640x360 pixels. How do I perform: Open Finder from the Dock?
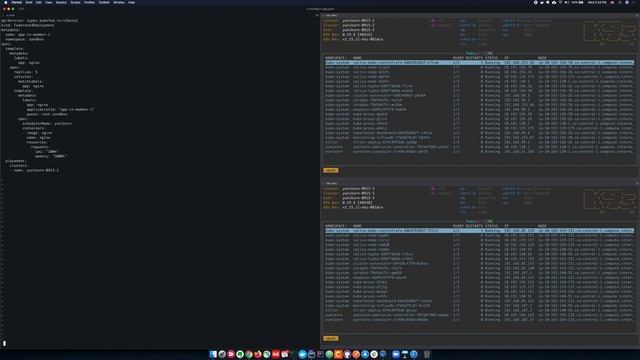tap(213, 354)
